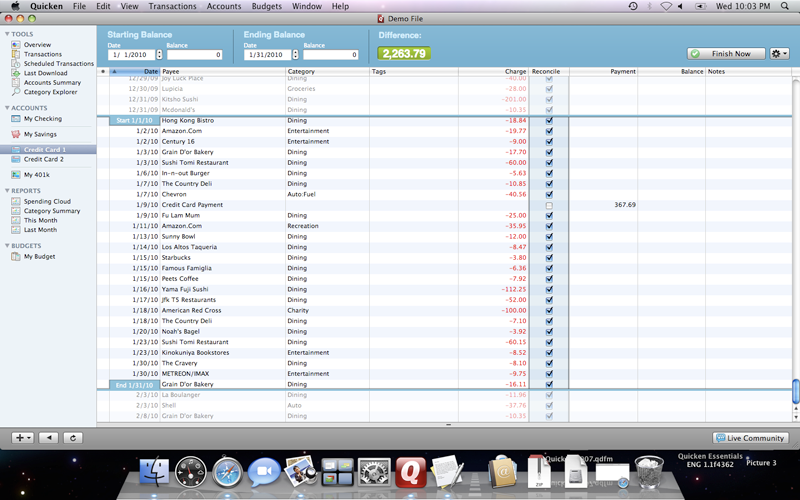Click the Ending Balance amount field
Image resolution: width=800 pixels, height=500 pixels.
[331, 55]
